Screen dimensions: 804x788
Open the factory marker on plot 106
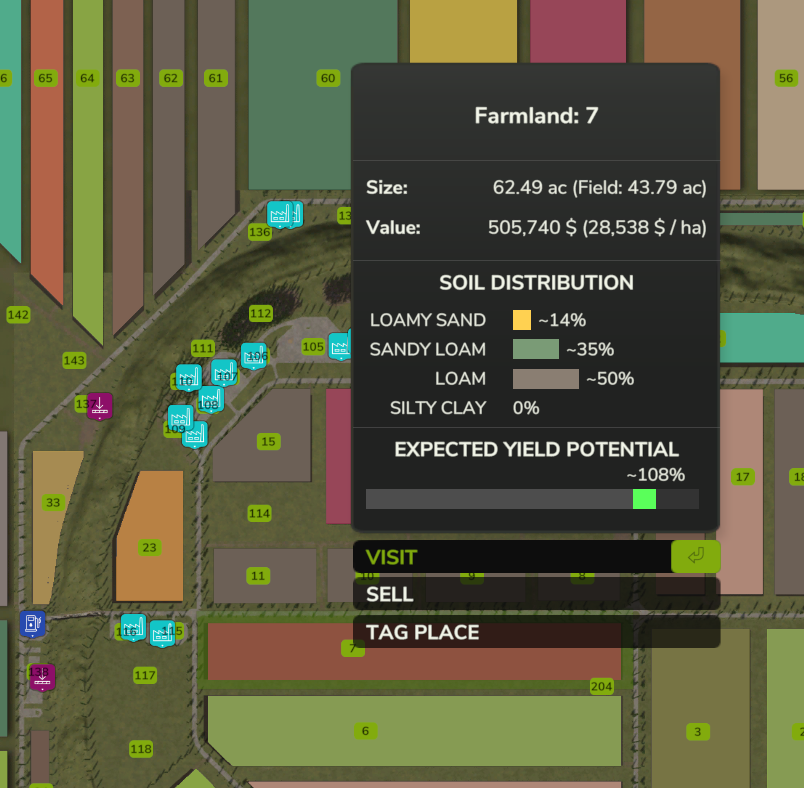point(254,355)
